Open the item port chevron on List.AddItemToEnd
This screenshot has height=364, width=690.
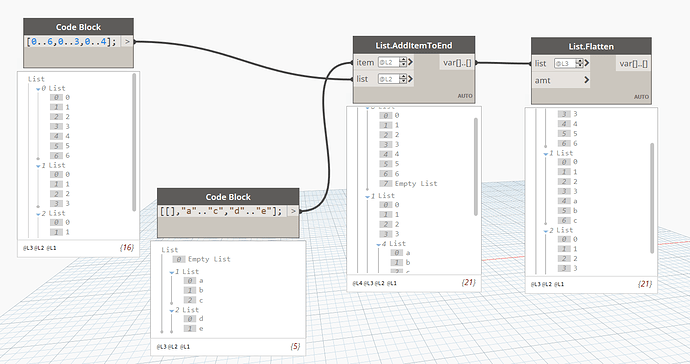pyautogui.click(x=410, y=63)
